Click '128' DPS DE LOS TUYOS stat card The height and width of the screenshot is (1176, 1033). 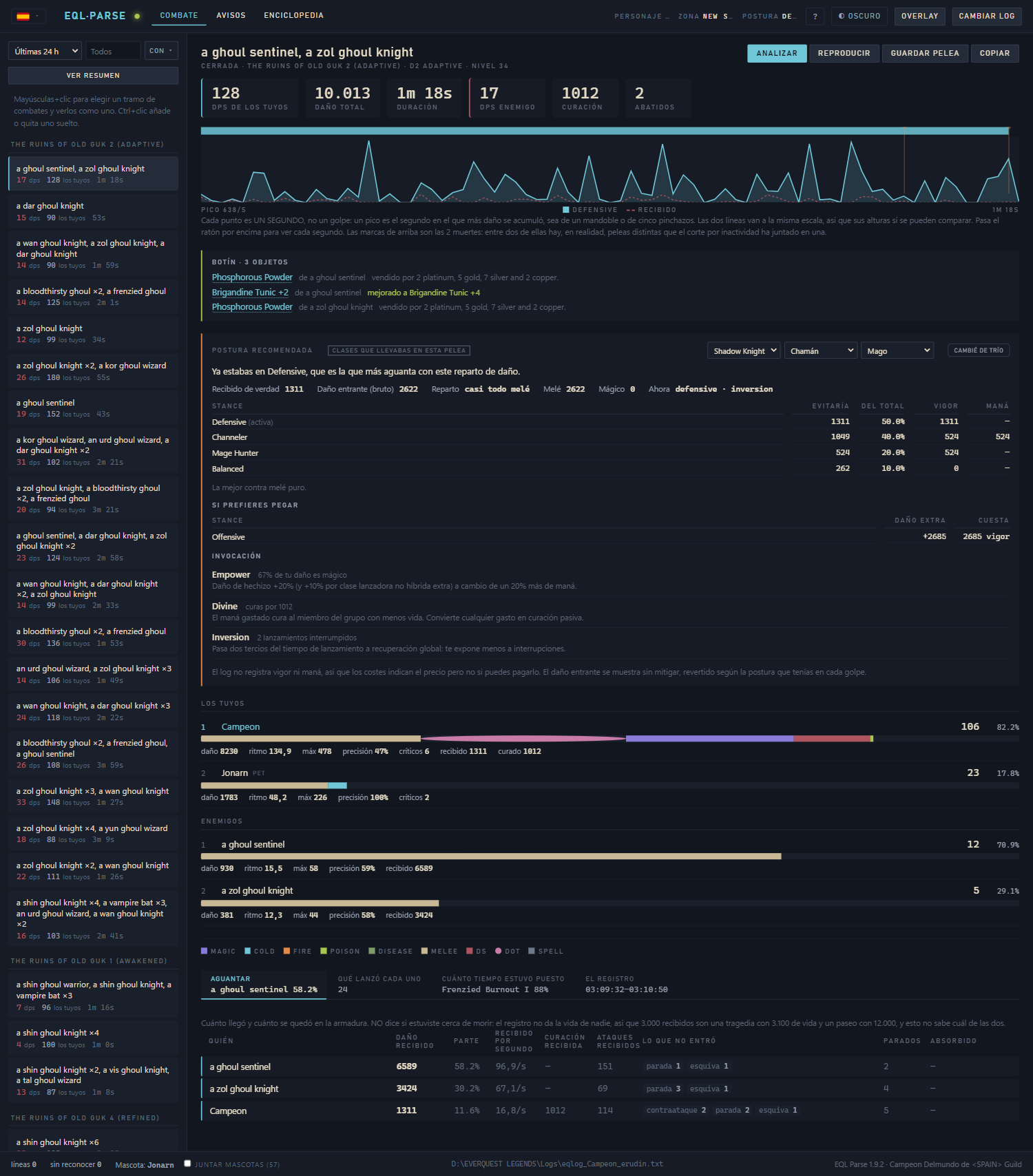pos(249,98)
